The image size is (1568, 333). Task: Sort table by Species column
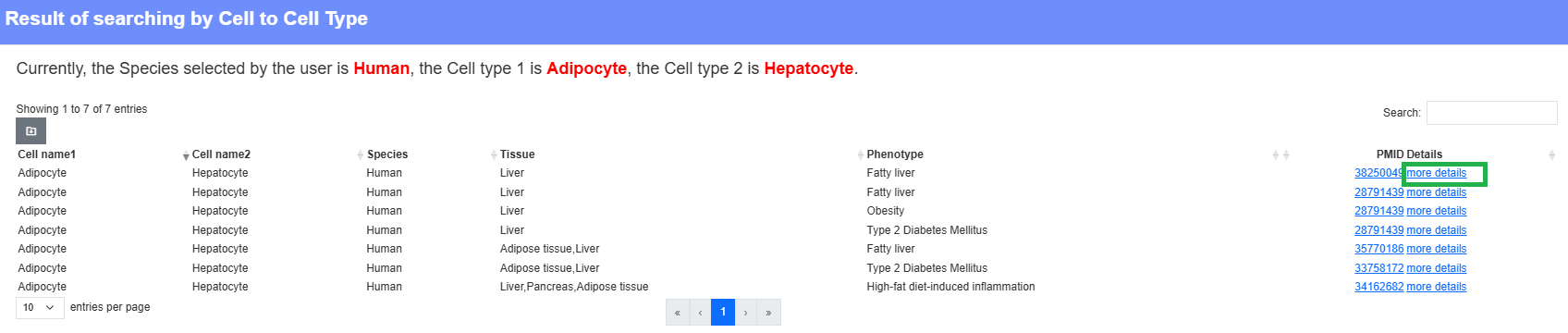[387, 154]
